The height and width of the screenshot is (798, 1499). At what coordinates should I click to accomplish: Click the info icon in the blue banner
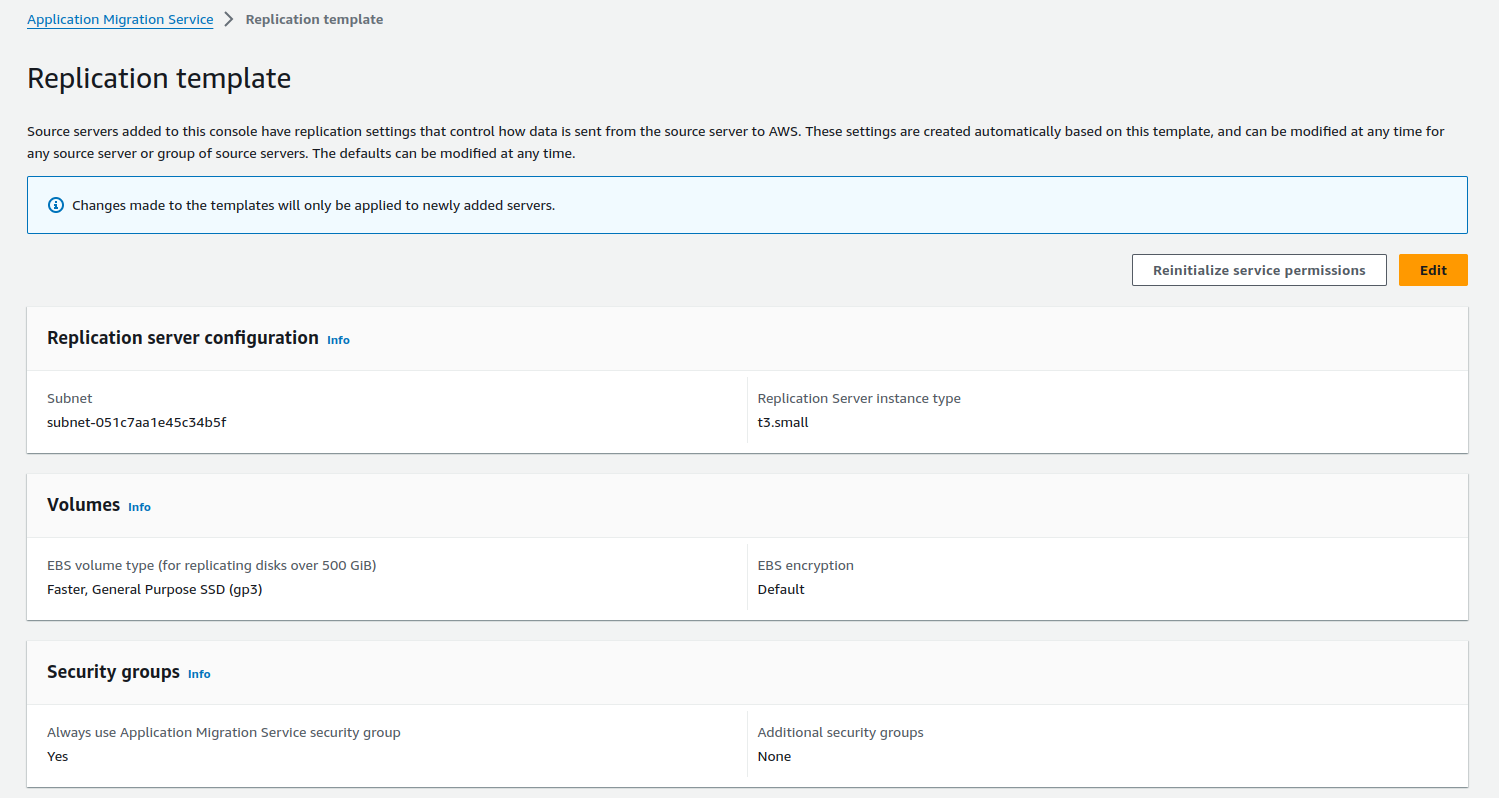56,205
